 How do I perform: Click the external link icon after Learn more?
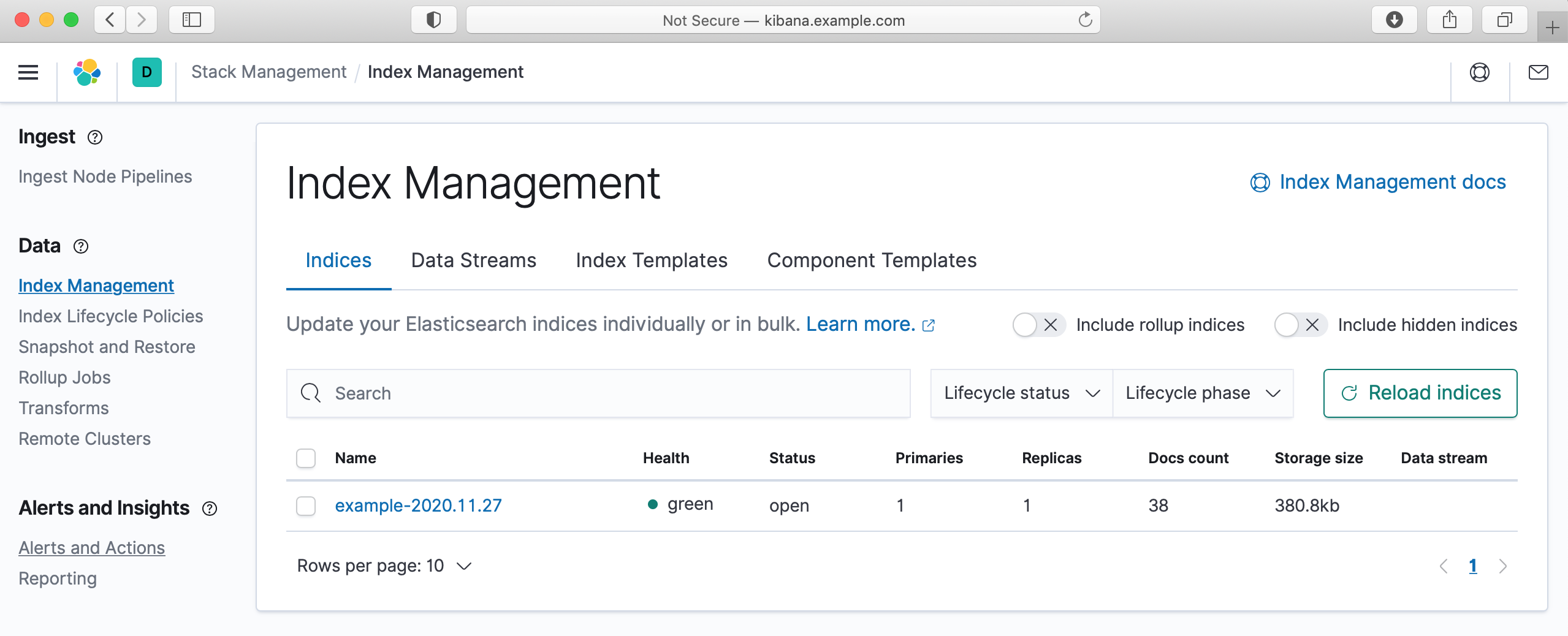pyautogui.click(x=929, y=325)
